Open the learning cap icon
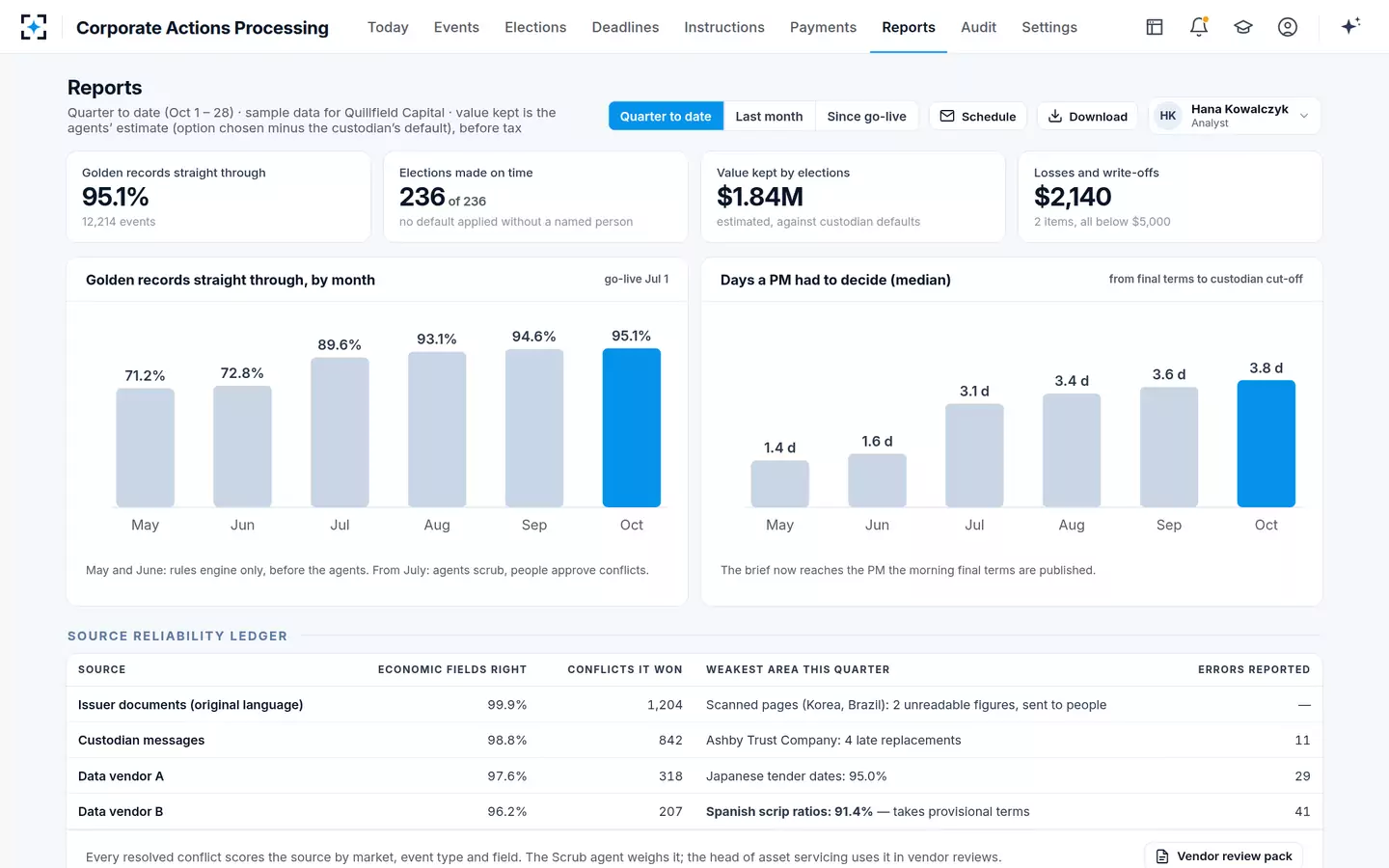 pos(1243,27)
